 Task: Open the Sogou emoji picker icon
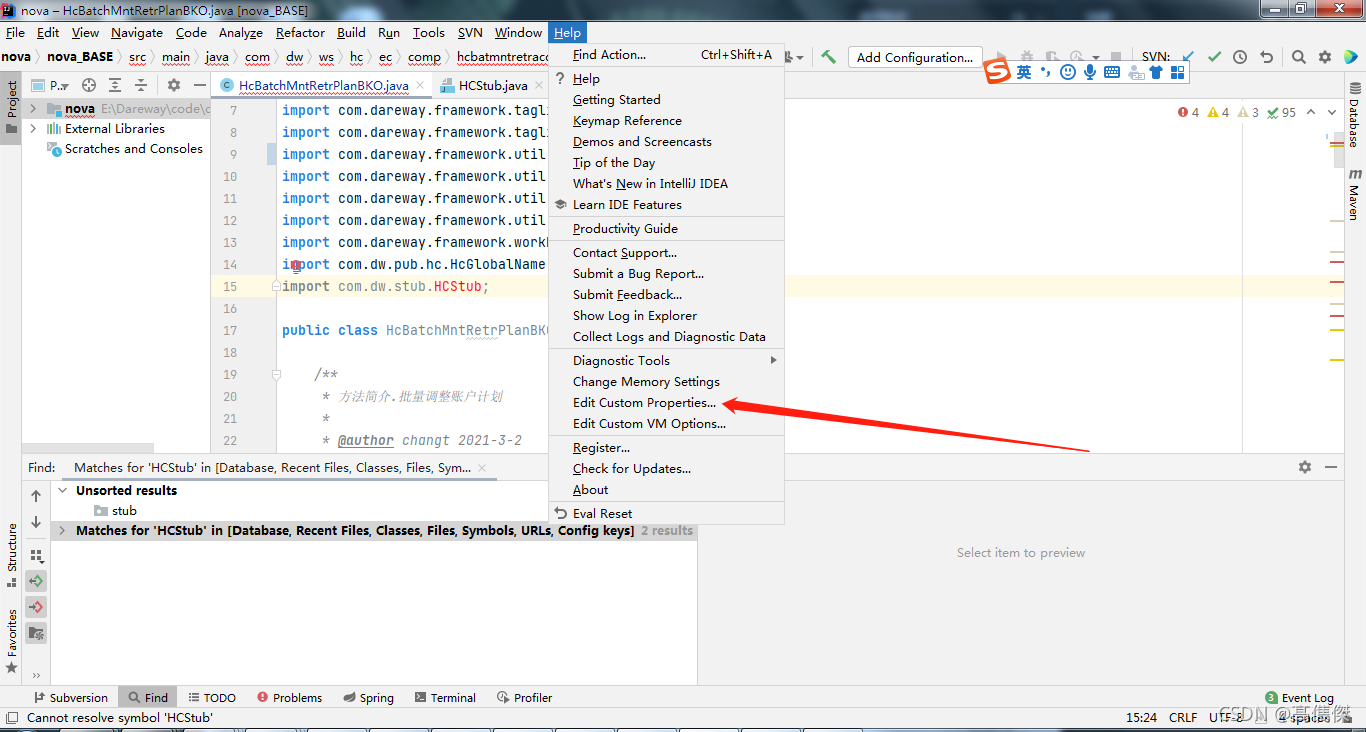pos(1068,72)
